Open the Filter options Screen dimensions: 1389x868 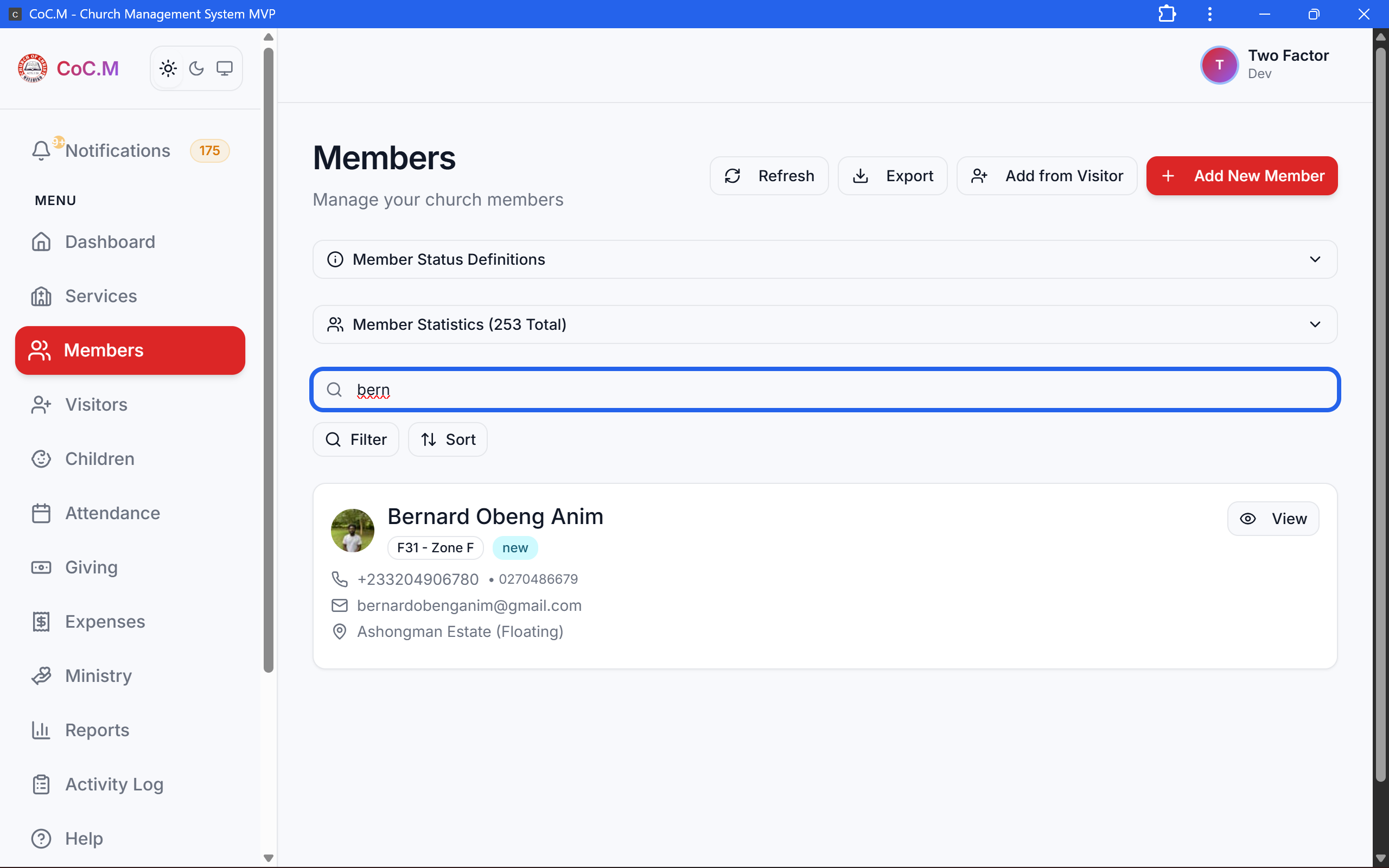356,439
